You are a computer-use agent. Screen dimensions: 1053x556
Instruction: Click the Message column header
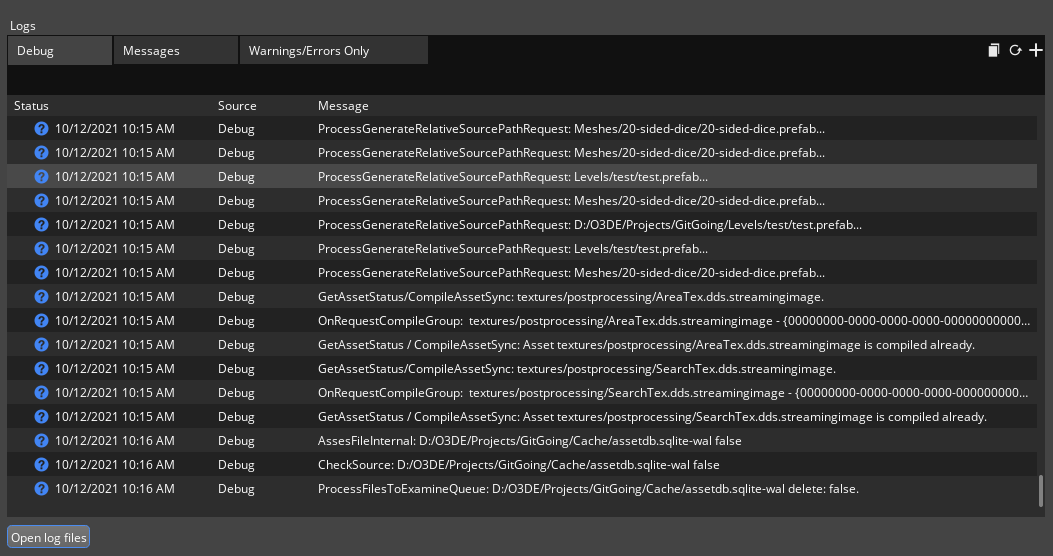click(x=343, y=106)
